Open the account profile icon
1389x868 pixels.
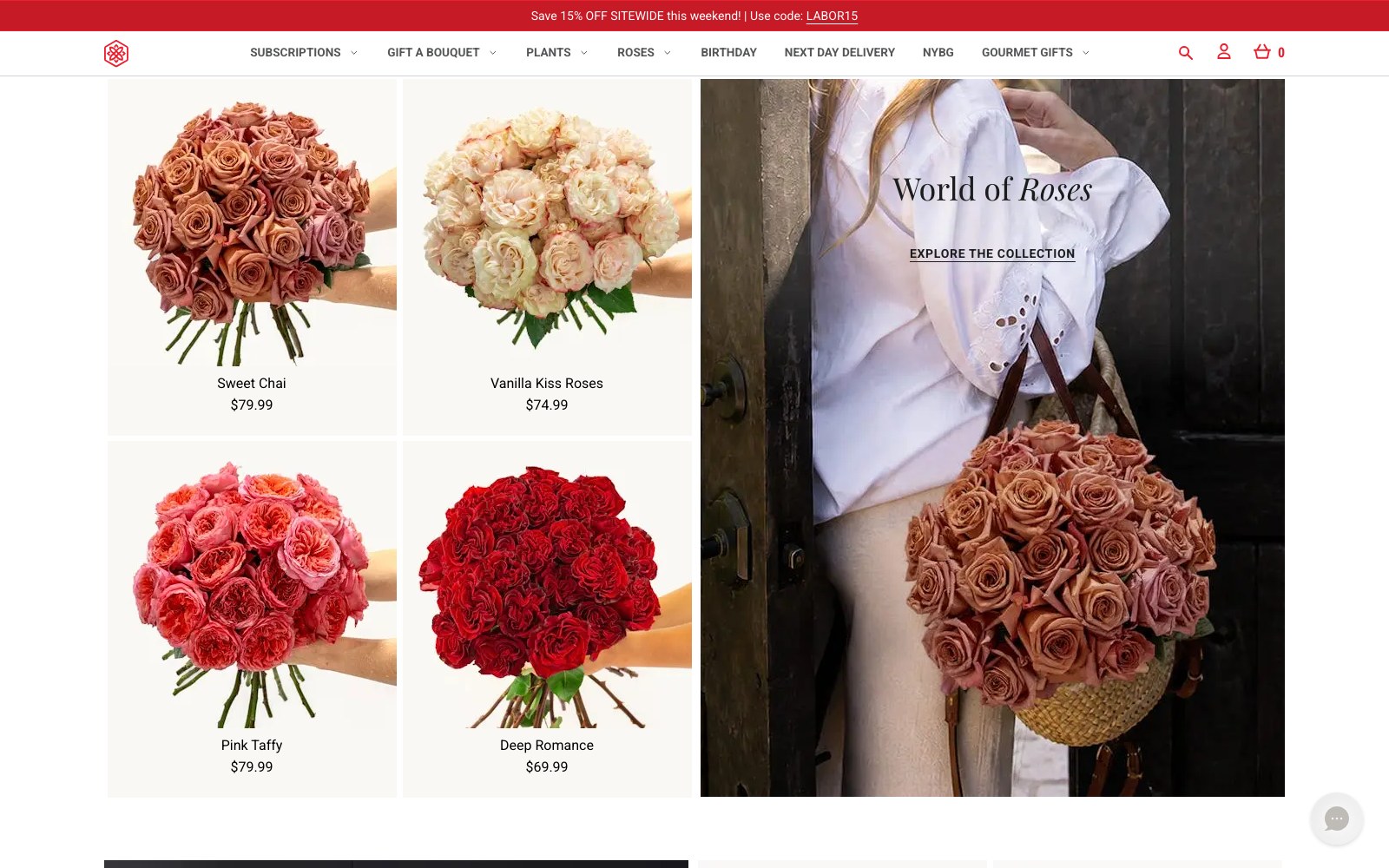pos(1224,52)
